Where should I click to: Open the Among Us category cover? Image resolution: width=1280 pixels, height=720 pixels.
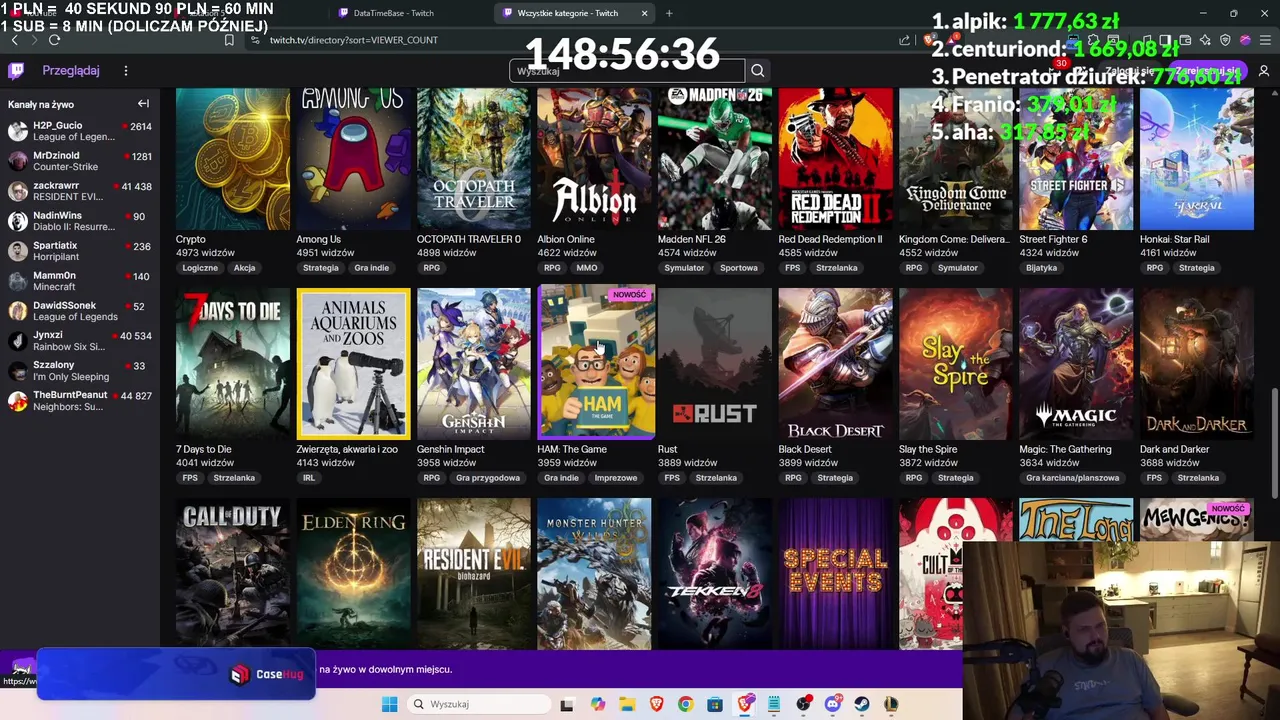[x=353, y=159]
